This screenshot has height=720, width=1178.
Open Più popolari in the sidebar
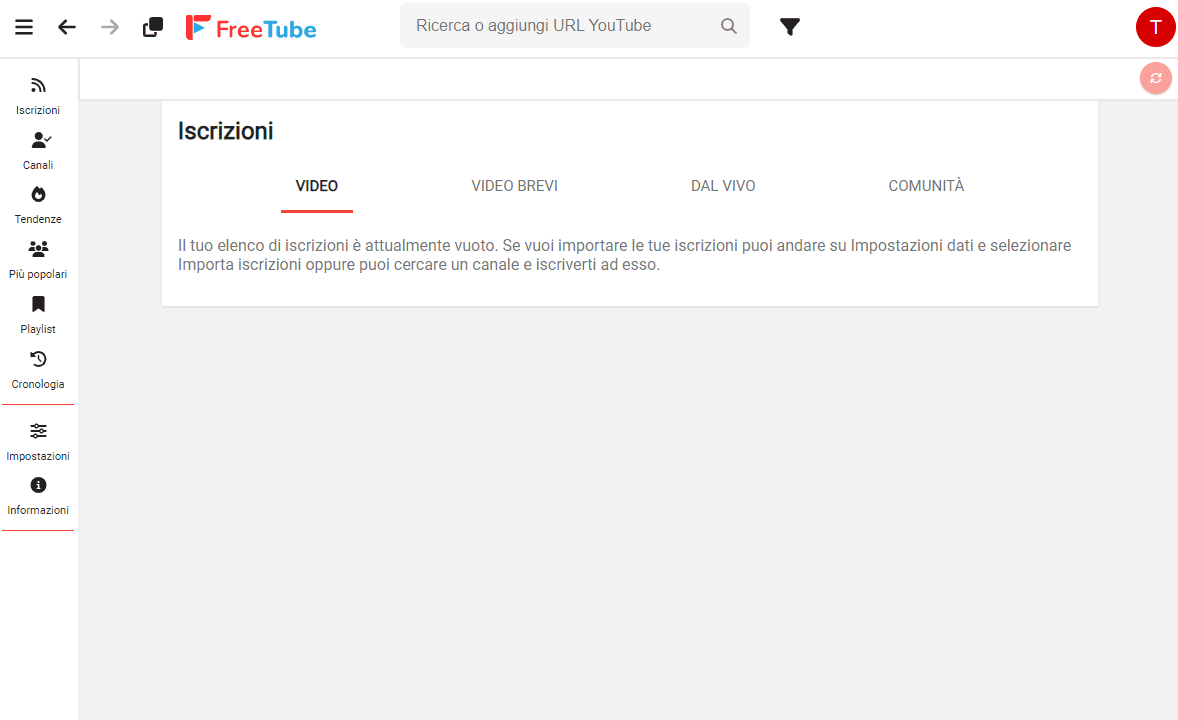(x=38, y=260)
